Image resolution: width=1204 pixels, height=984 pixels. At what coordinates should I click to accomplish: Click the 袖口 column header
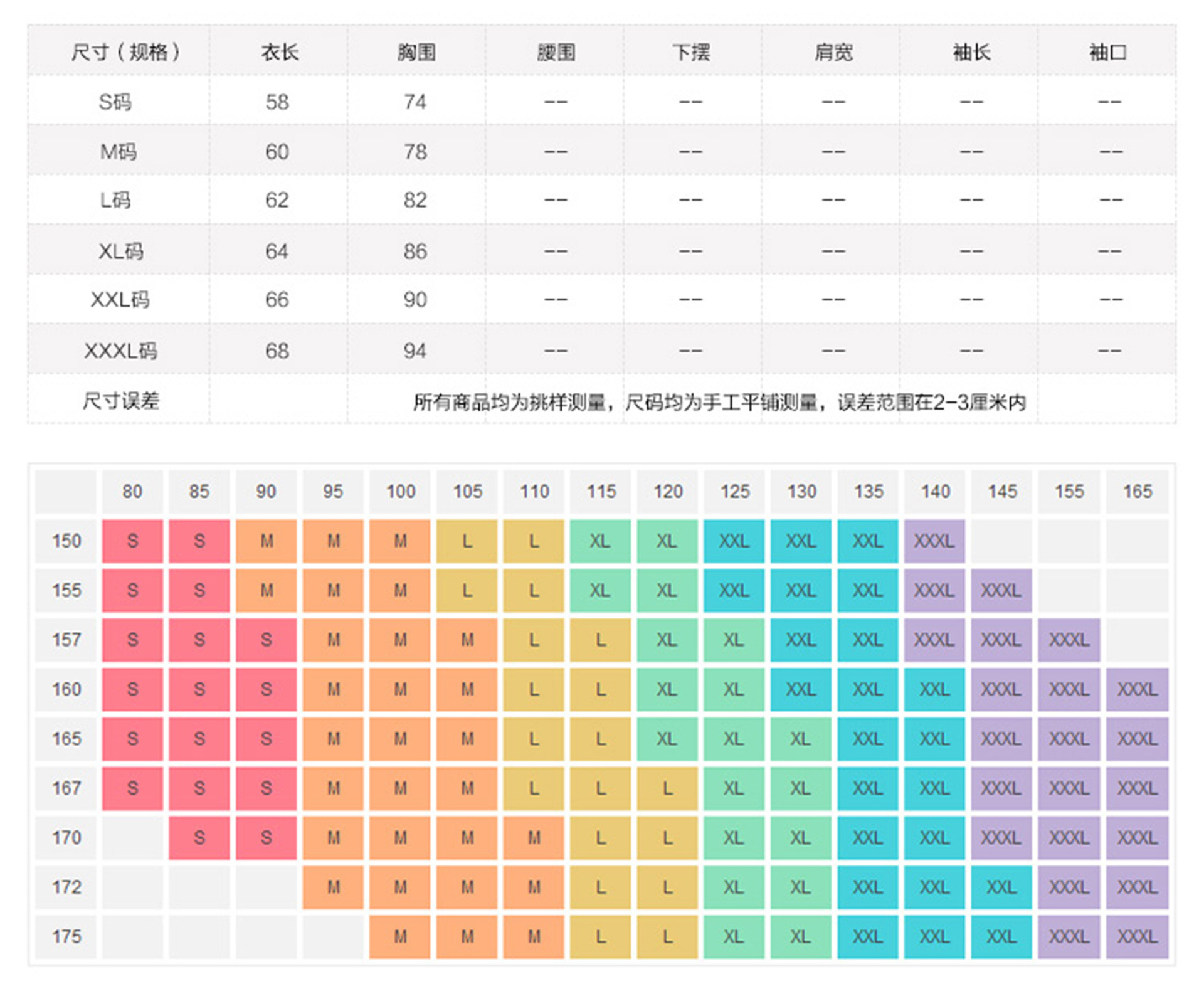coord(1107,52)
